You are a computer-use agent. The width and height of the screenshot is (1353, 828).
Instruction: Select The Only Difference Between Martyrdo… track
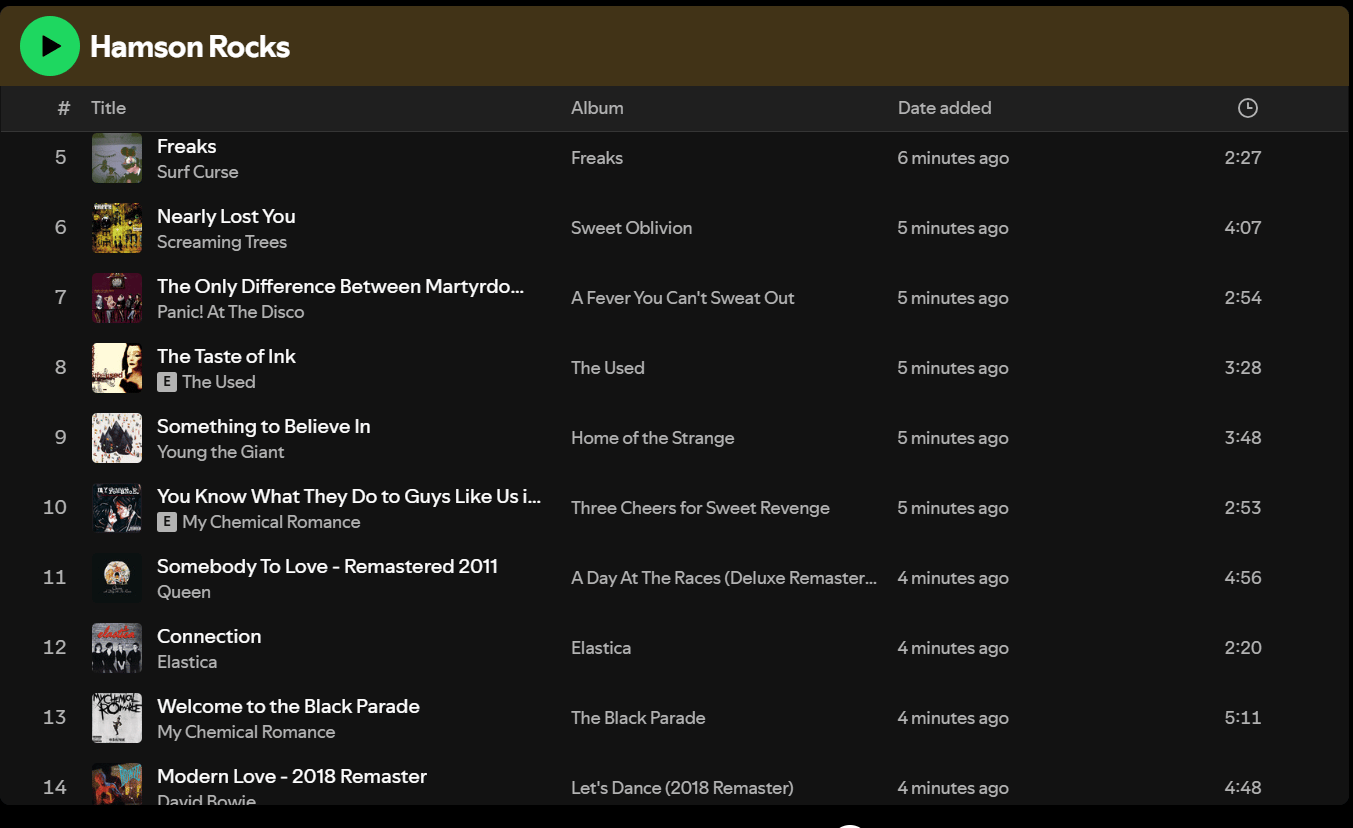pos(341,286)
